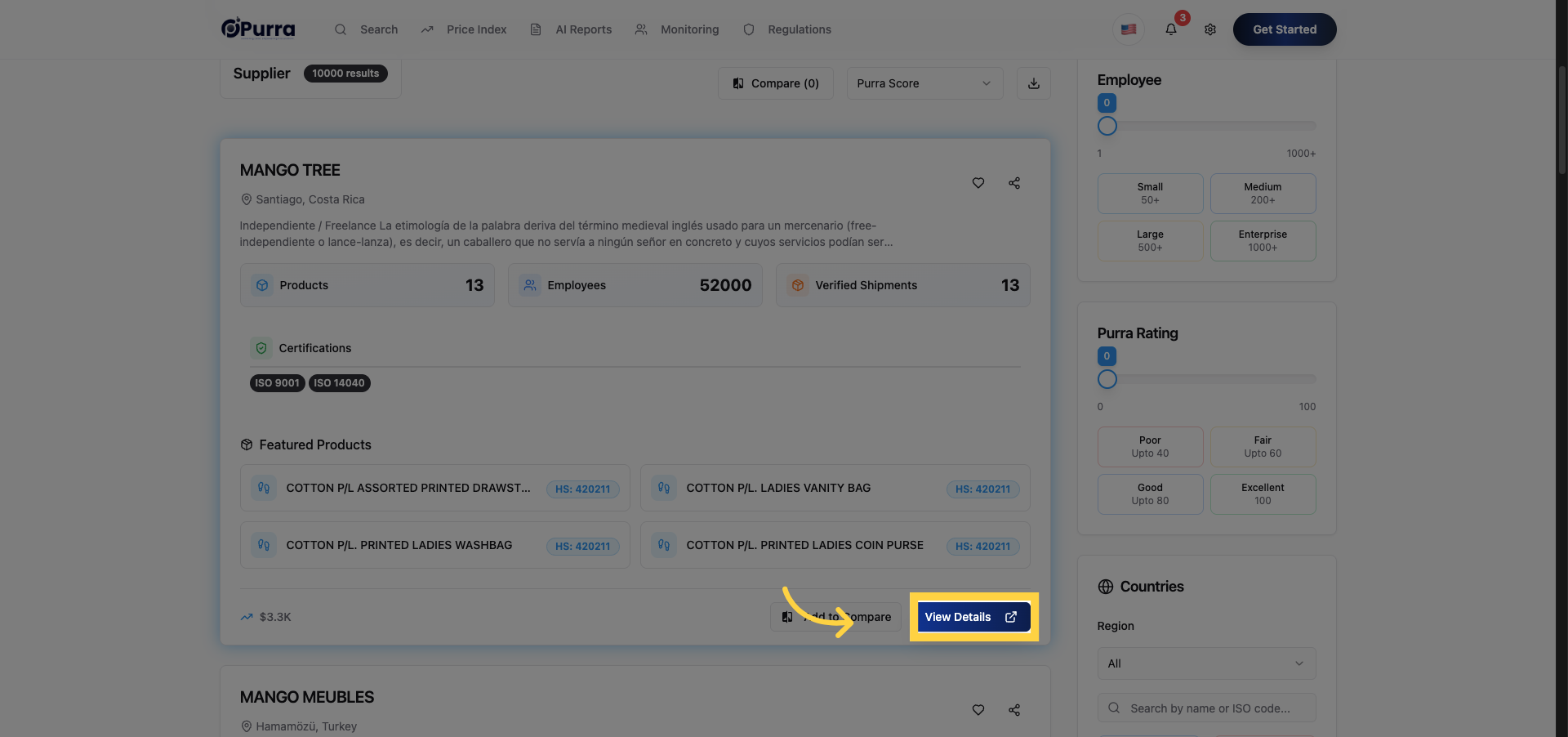Click the Hamamözü location pin icon
The width and height of the screenshot is (1568, 737).
pos(246,726)
